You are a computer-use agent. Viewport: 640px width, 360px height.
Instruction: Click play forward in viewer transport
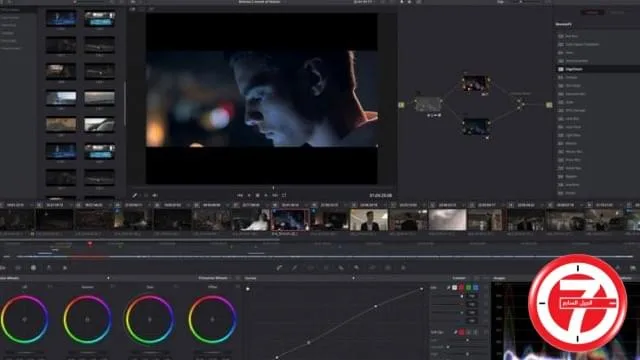266,196
